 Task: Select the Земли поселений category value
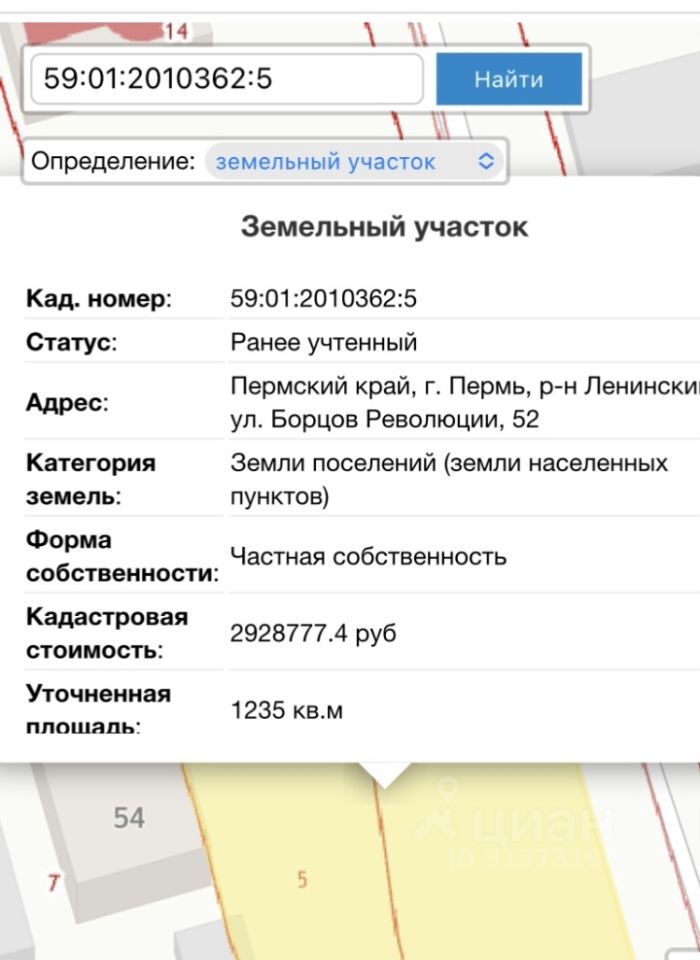tap(449, 464)
